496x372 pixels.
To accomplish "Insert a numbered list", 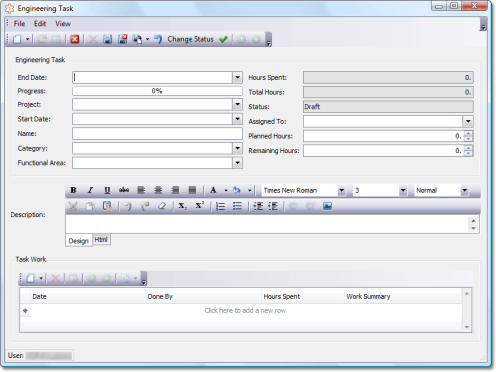I will click(x=220, y=206).
